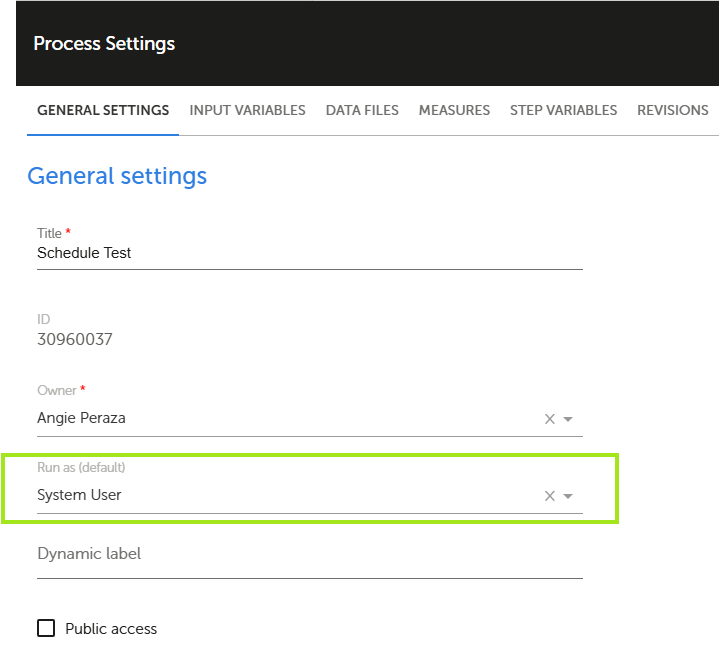The height and width of the screenshot is (659, 719).
Task: Click the Run as (default) label
Action: (81, 467)
